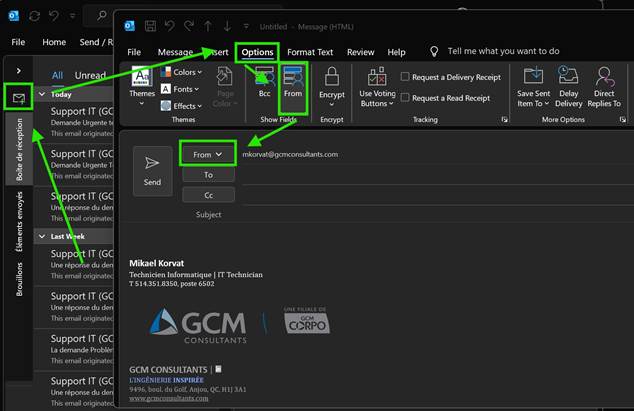Show All messages filter

pyautogui.click(x=57, y=75)
